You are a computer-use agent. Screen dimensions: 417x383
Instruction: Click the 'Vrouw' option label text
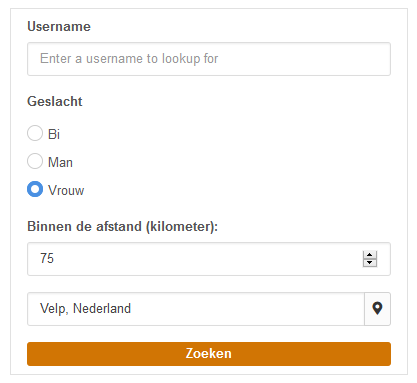[x=66, y=190]
